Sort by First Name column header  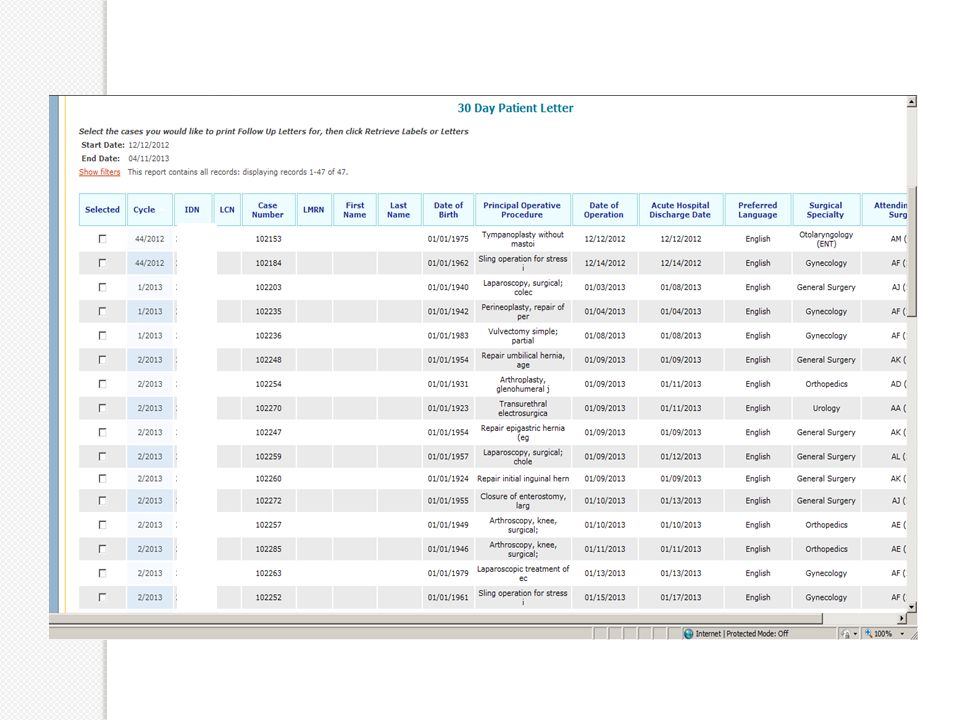click(355, 209)
